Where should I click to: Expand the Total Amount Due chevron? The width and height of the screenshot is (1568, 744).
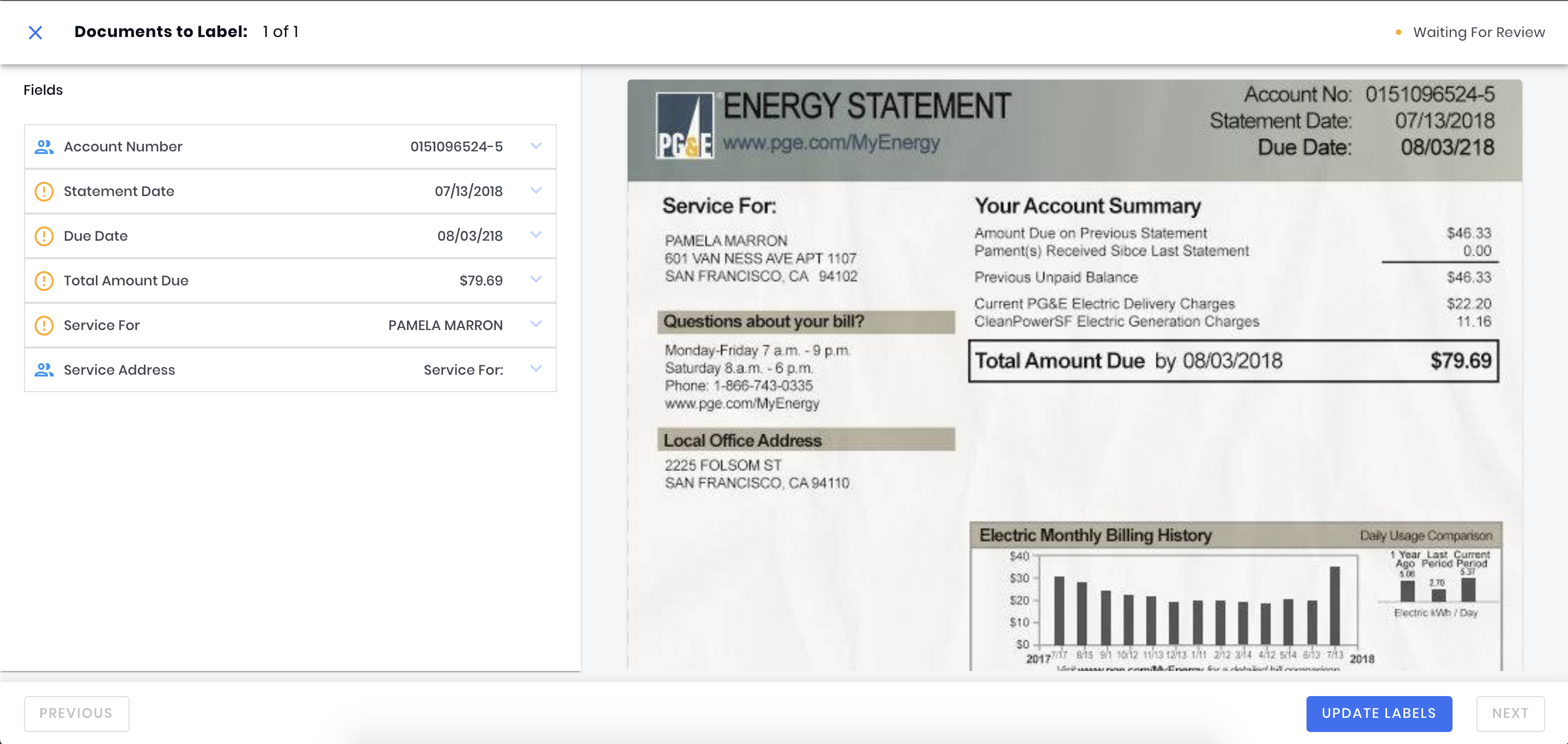[x=536, y=280]
